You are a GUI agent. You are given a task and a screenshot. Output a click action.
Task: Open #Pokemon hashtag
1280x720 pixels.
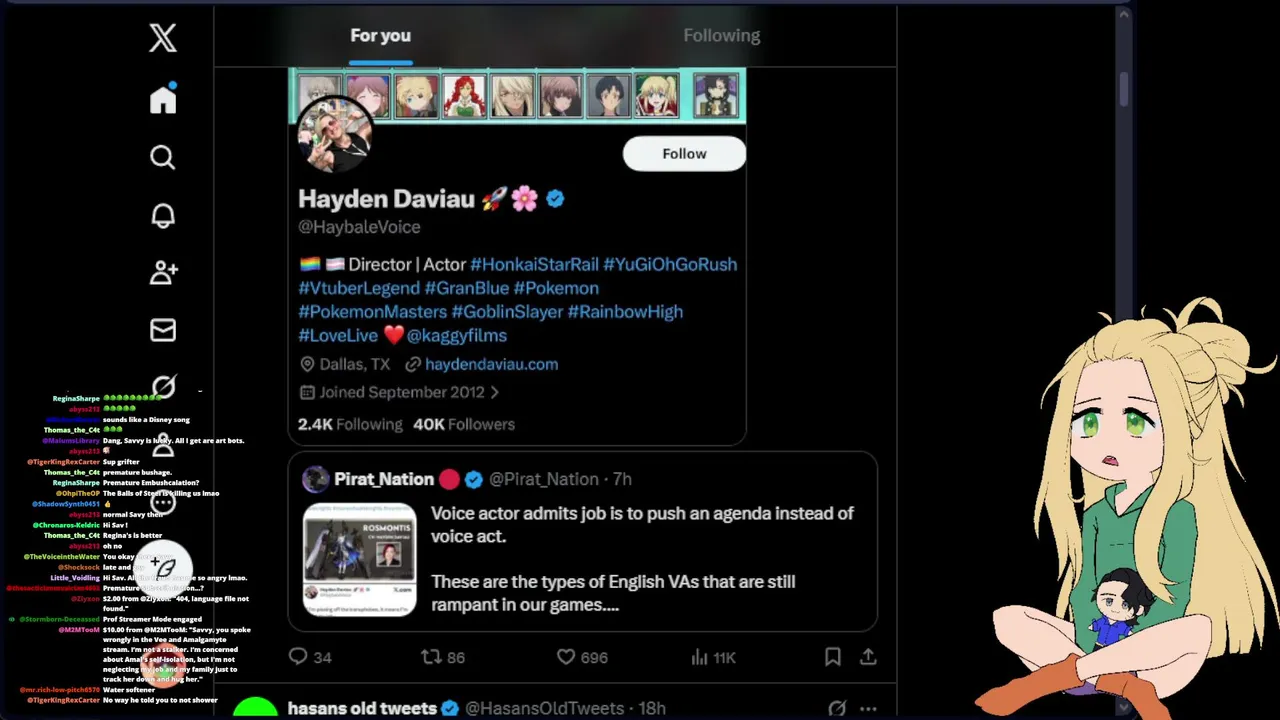coord(556,288)
